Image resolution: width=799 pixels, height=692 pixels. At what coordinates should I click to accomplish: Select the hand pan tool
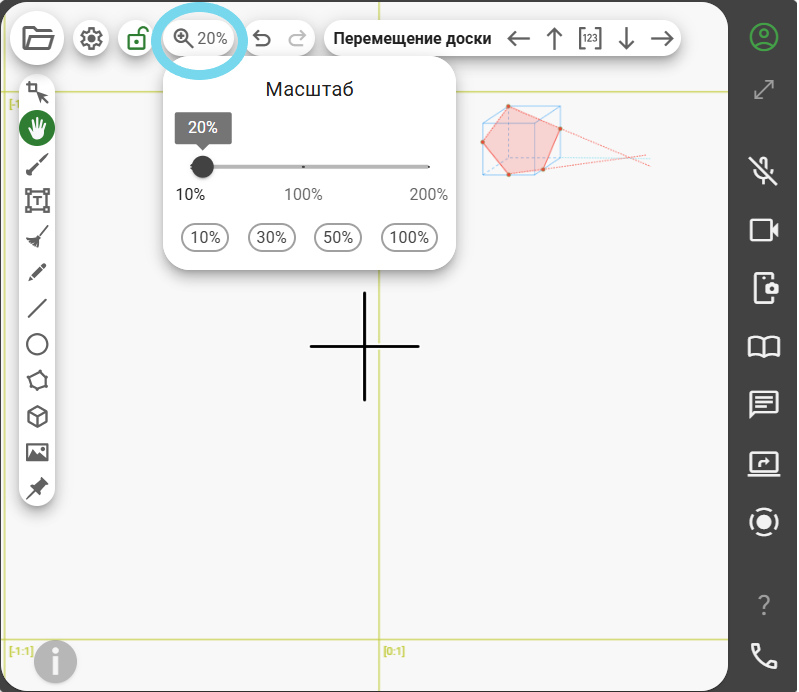37,128
